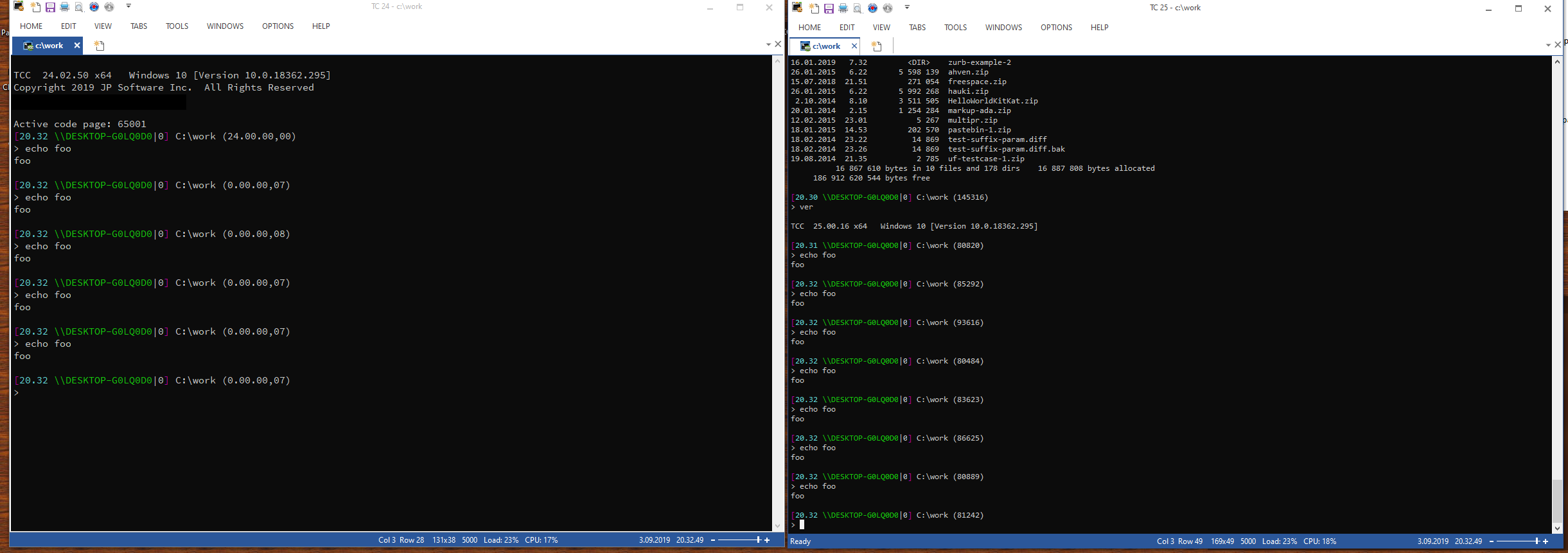This screenshot has height=553, width=1568.
Task: Open the WINDOWS menu in TC 24
Action: [x=225, y=26]
